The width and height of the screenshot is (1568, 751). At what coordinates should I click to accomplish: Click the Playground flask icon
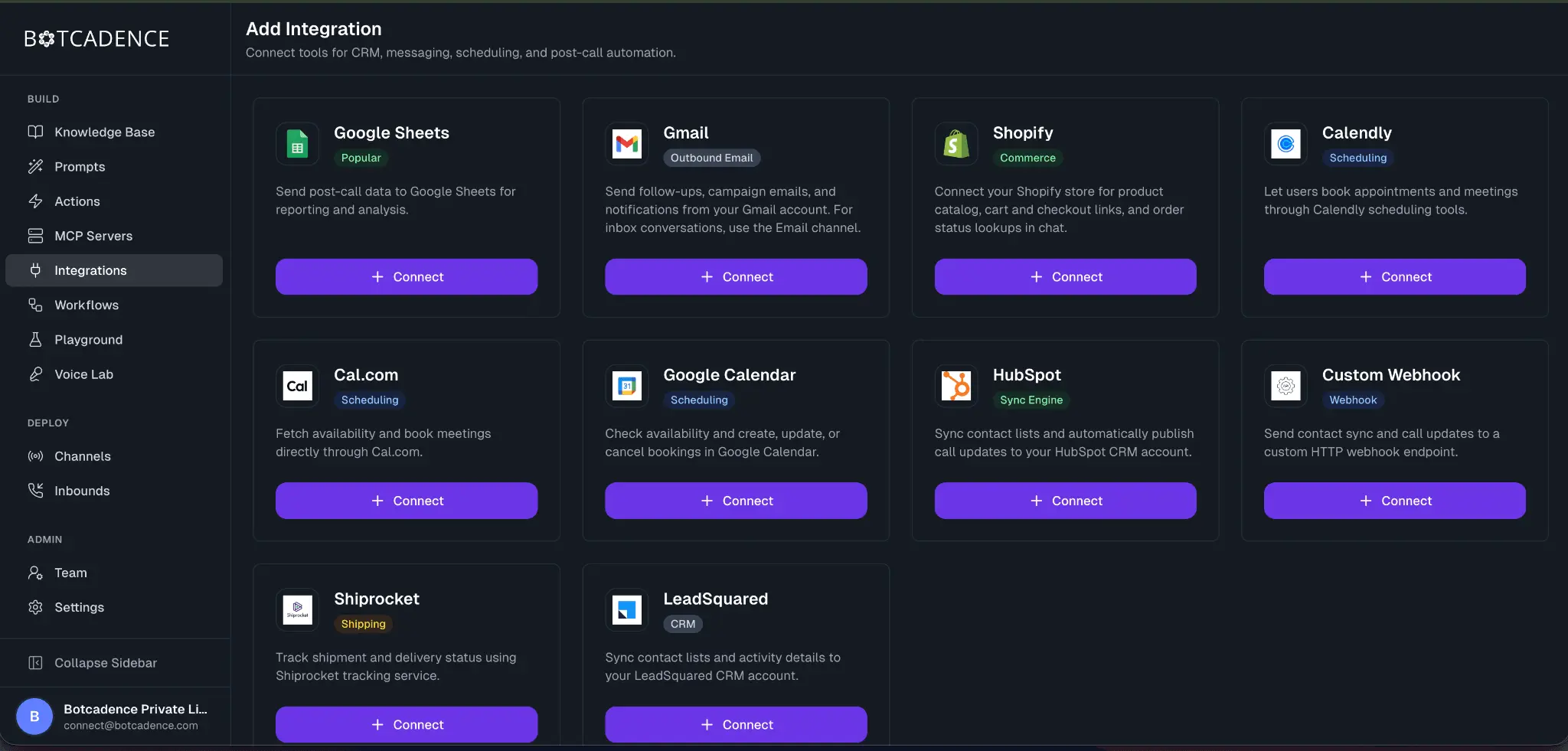(x=35, y=339)
